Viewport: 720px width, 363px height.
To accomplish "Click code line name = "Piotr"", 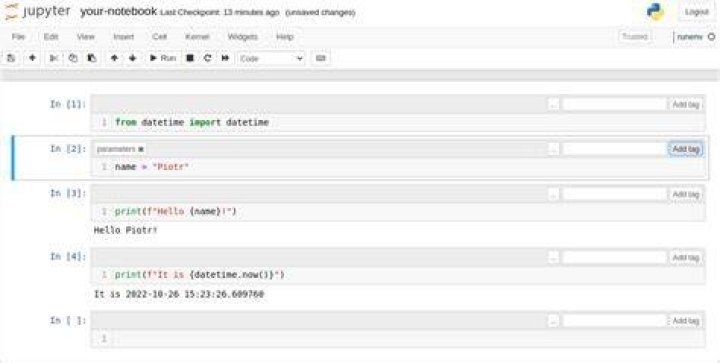I will pyautogui.click(x=152, y=167).
